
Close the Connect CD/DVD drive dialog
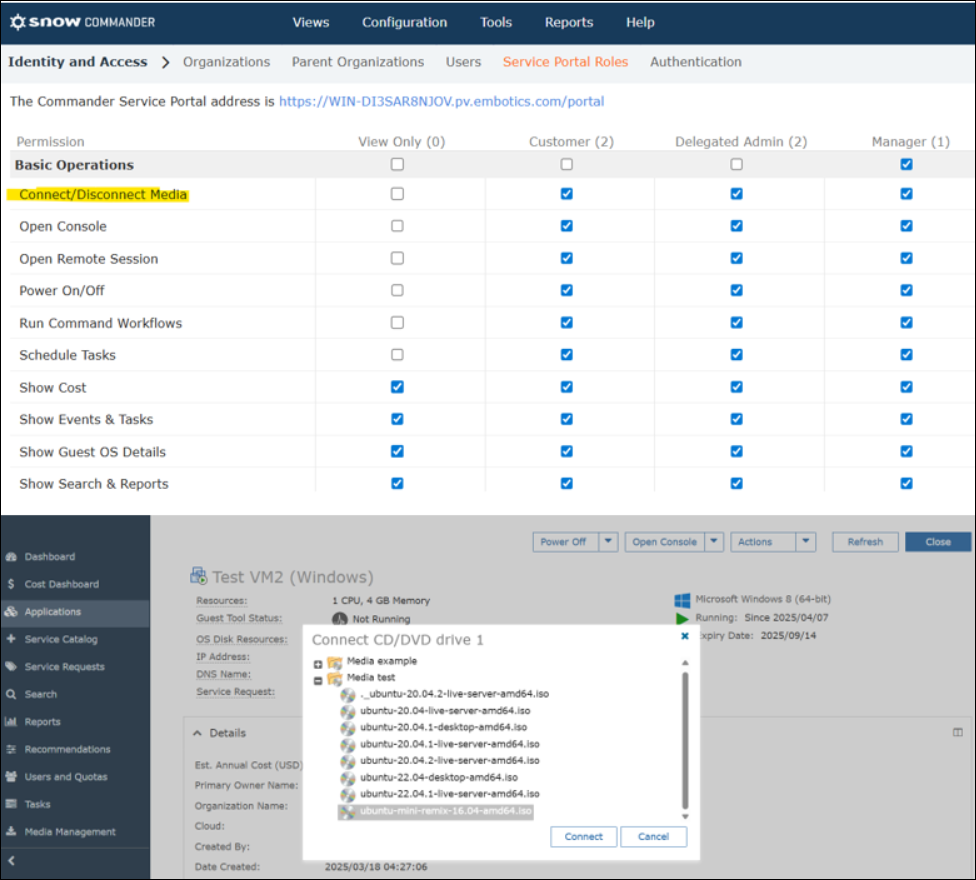[x=685, y=636]
